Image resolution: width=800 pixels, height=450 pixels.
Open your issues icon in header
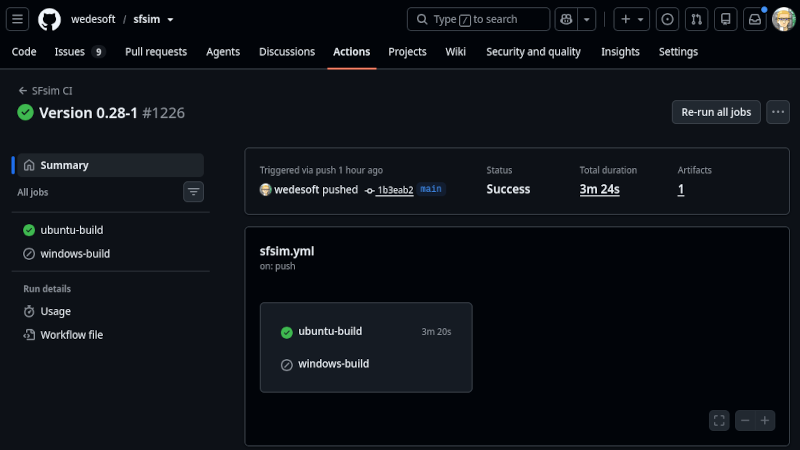[x=667, y=19]
